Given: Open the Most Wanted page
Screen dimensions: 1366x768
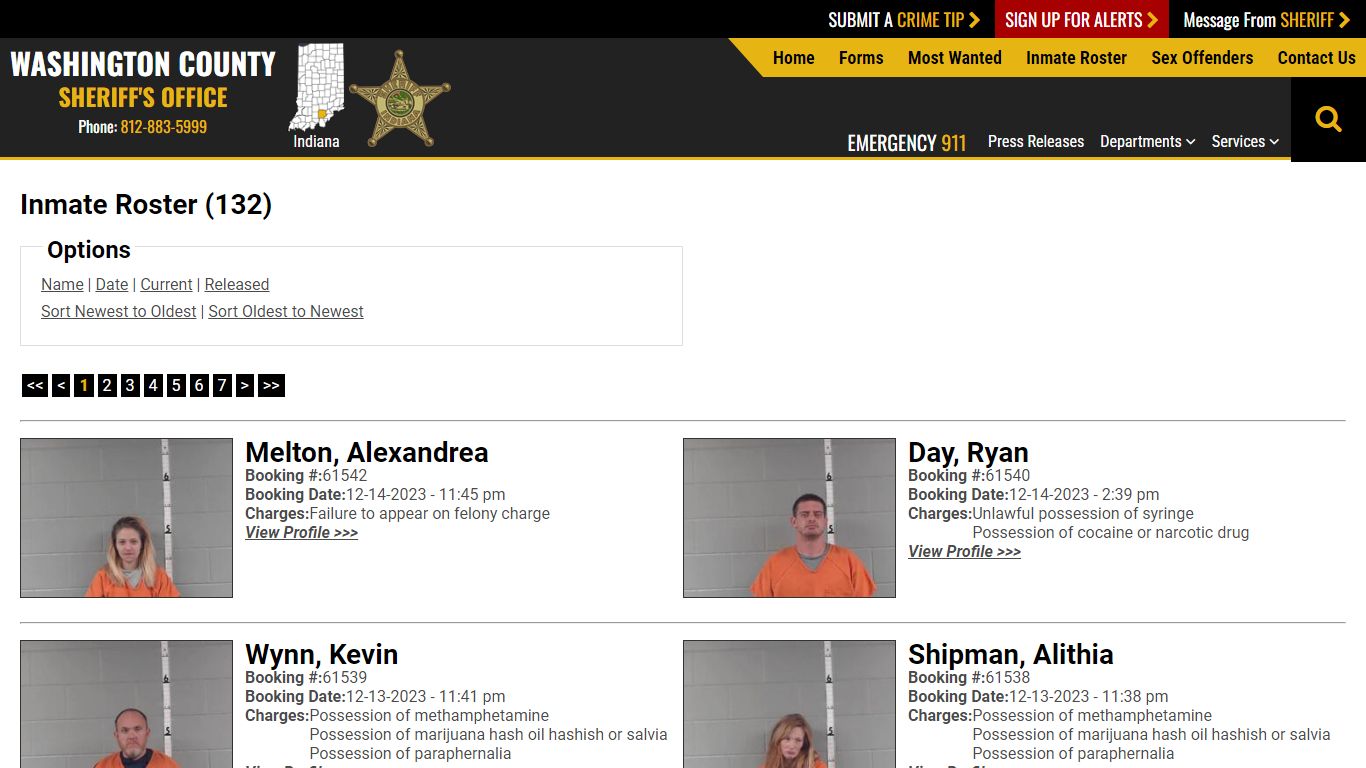Looking at the screenshot, I should point(954,58).
